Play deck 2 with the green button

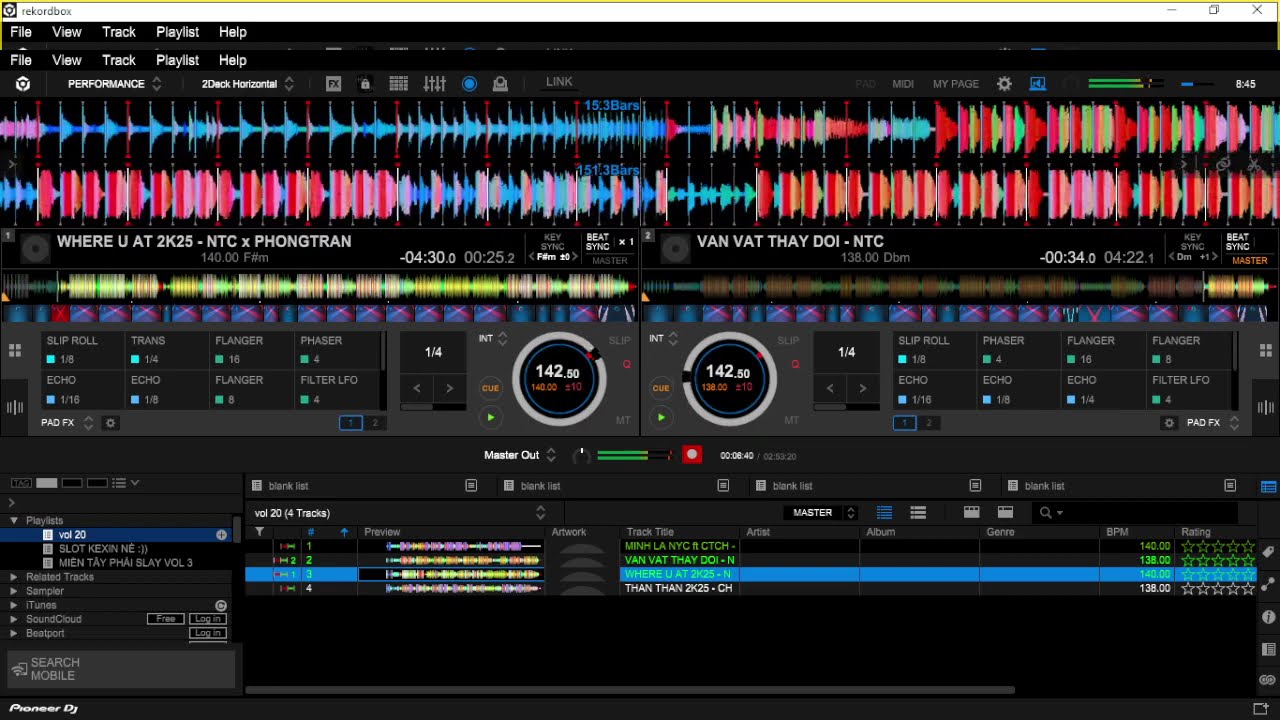click(661, 418)
